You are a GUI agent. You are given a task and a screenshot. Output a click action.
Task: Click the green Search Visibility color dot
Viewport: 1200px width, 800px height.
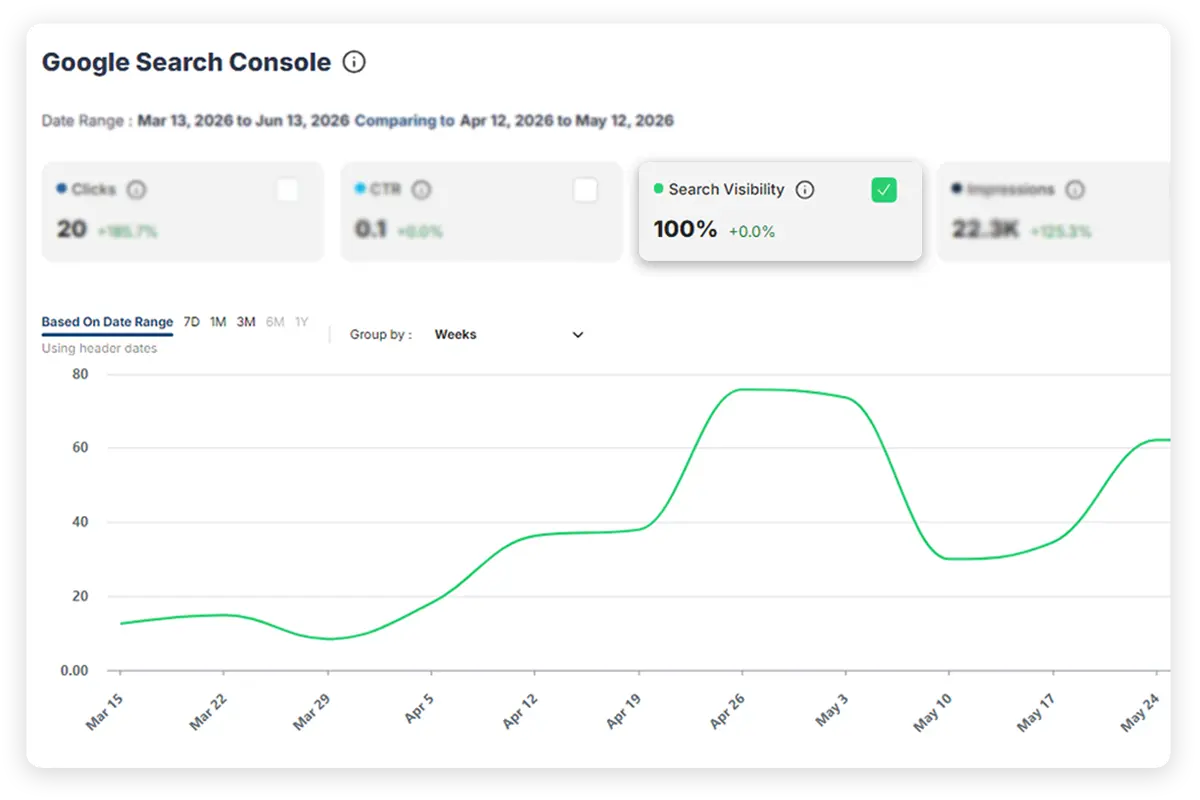click(x=658, y=188)
